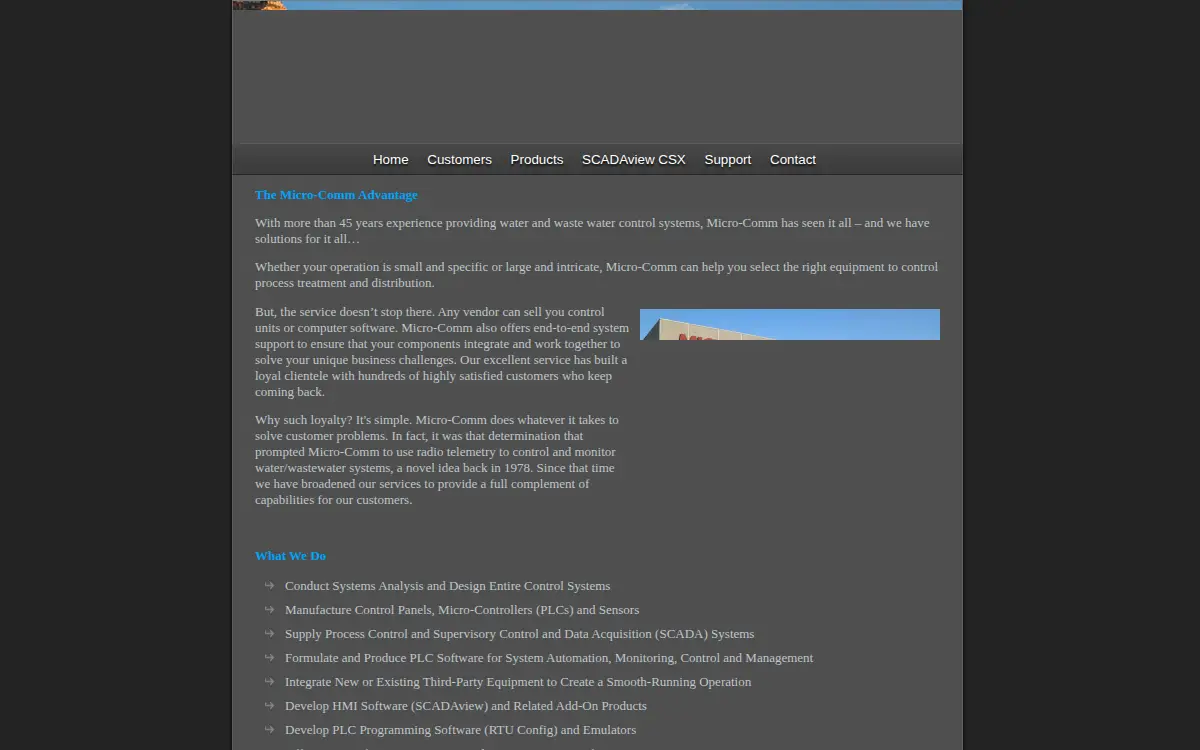Screen dimensions: 1200x750
Task: Click the arrow bullet beside 'Manufacture Control Panels'
Action: (269, 609)
